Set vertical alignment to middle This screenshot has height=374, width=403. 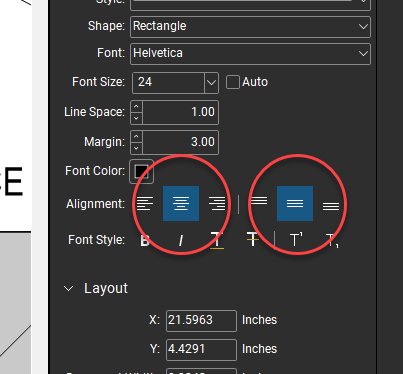click(x=295, y=203)
